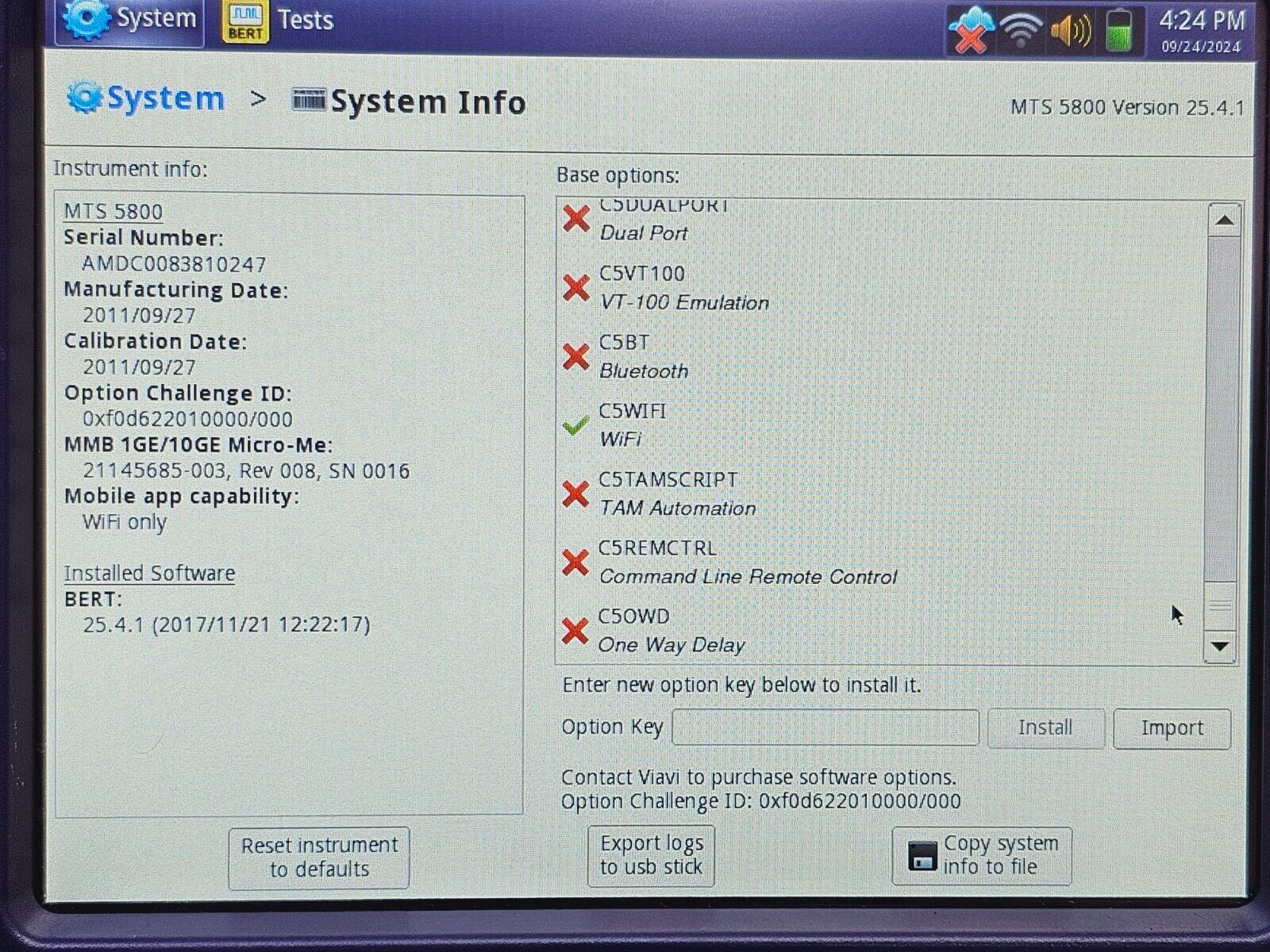Click the Option Key input field
Viewport: 1270px width, 952px height.
(825, 727)
